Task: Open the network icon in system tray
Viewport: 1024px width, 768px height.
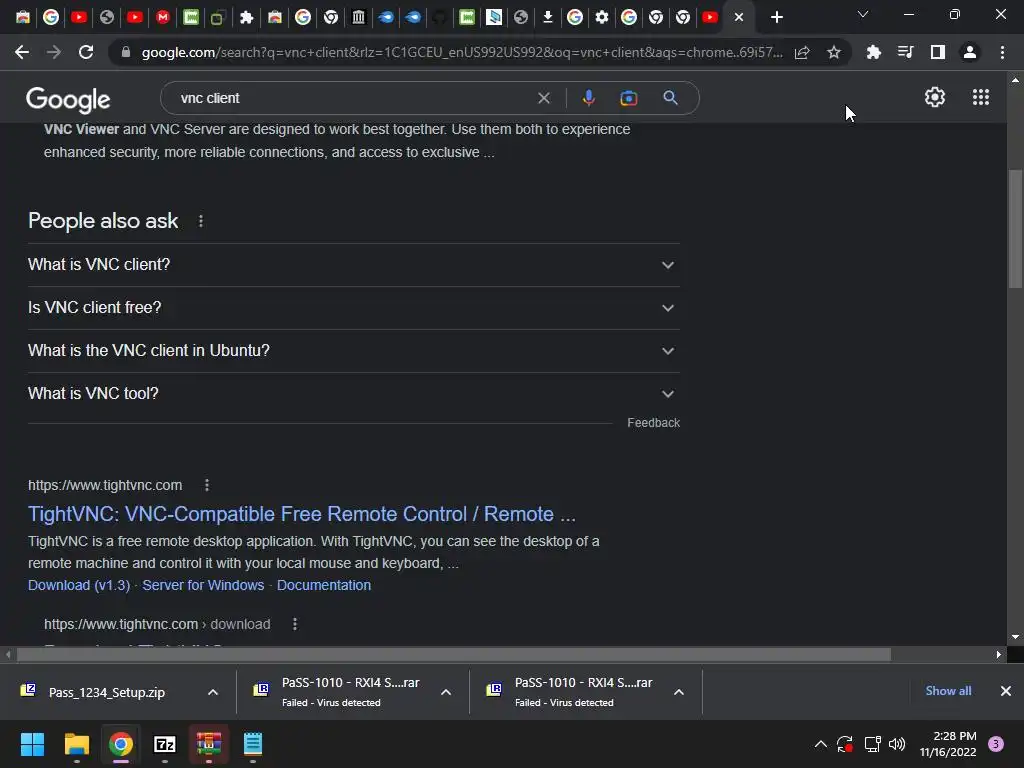Action: (x=872, y=744)
